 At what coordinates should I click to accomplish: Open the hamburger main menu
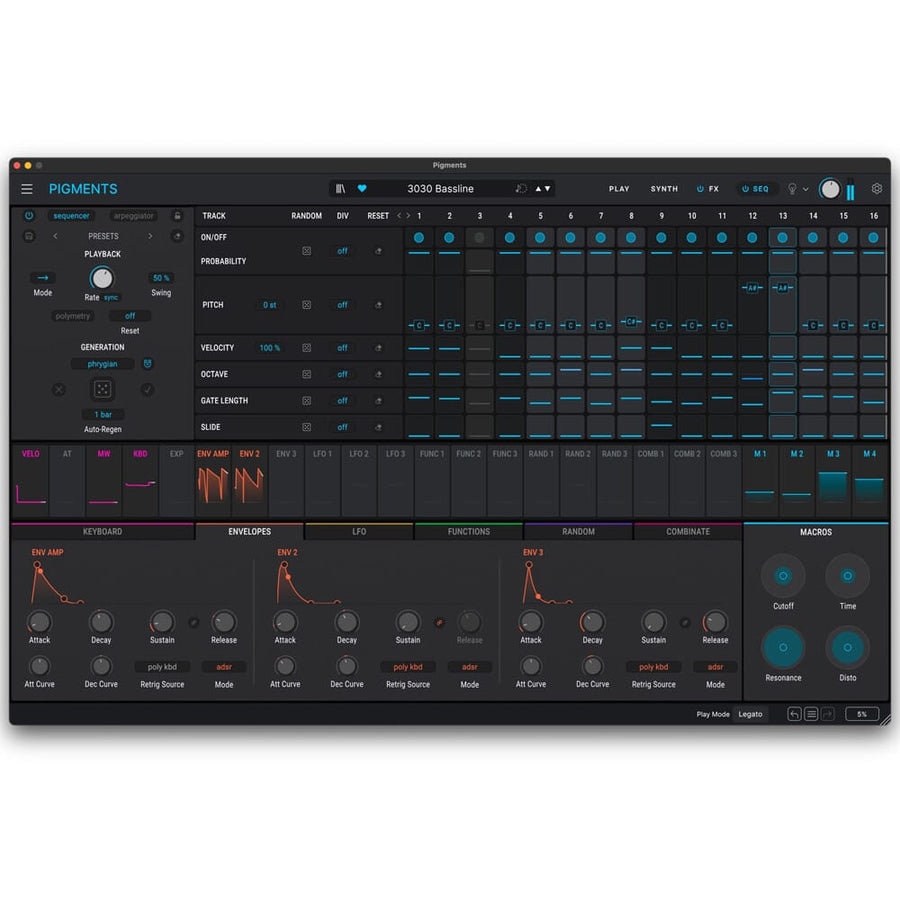tap(26, 189)
